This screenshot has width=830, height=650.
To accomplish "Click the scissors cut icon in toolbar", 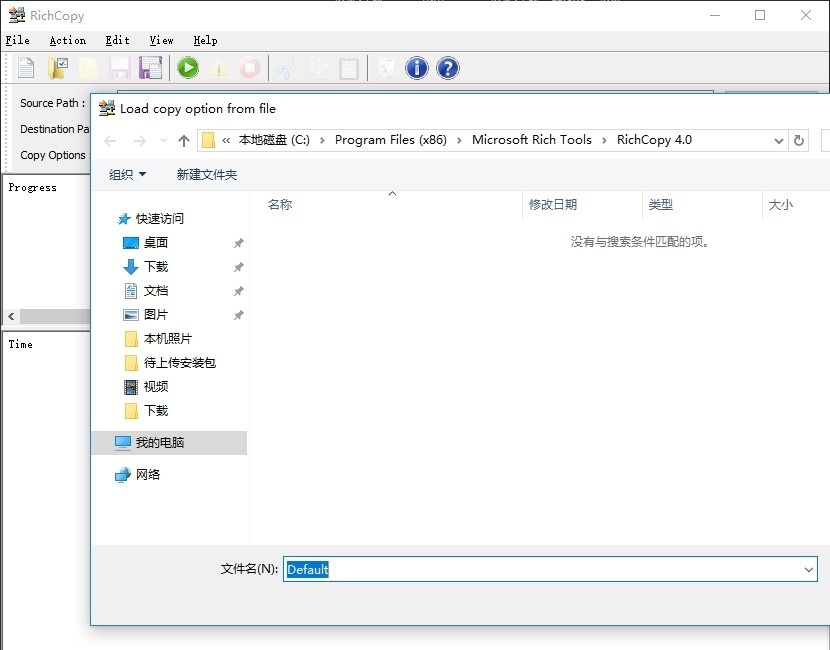I will pos(286,68).
